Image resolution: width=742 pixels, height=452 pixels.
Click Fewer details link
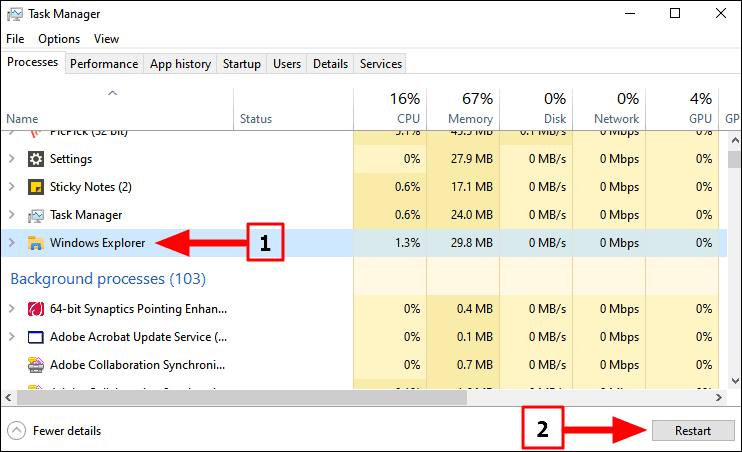67,431
